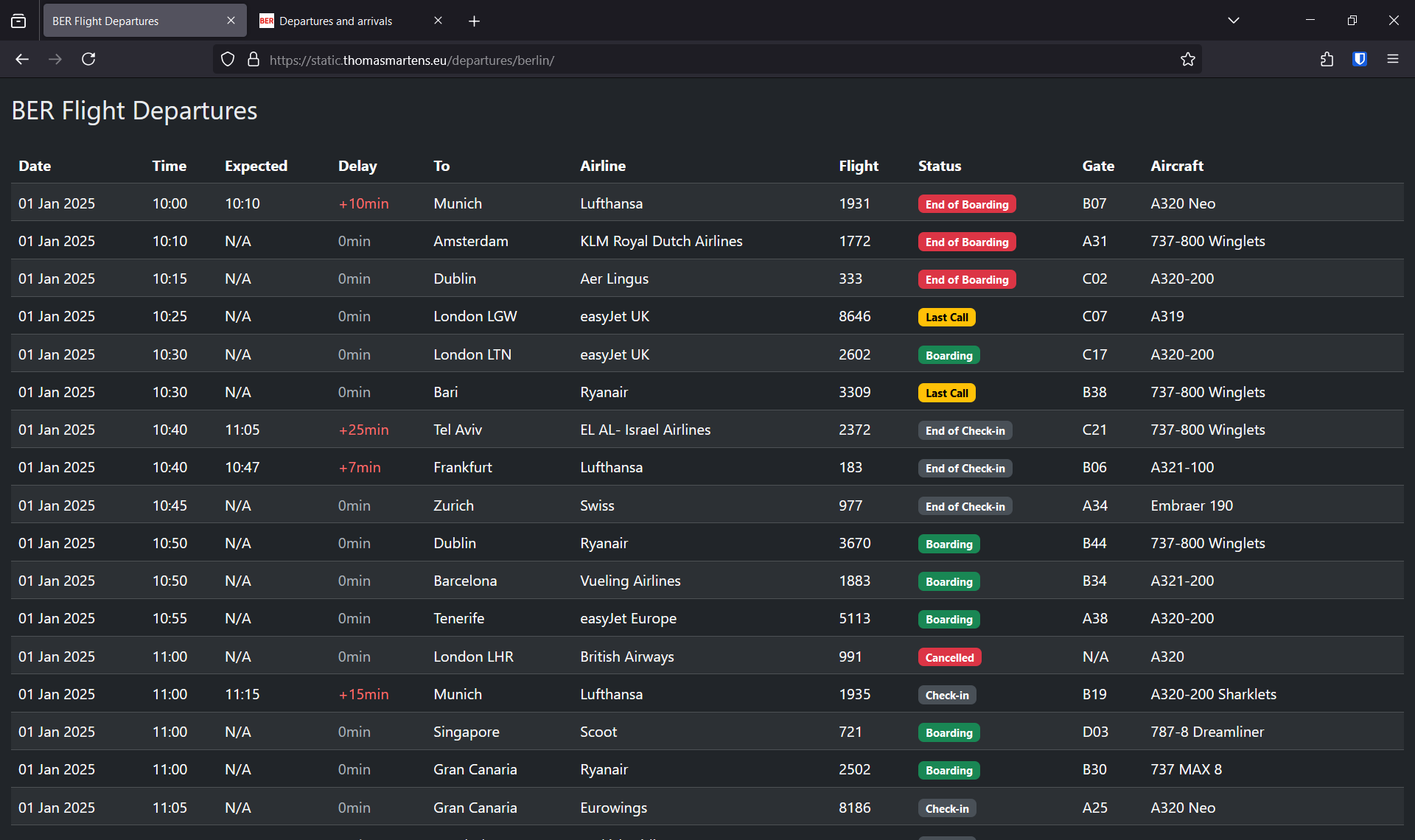Image resolution: width=1415 pixels, height=840 pixels.
Task: Click the +25min delay on Tel Aviv row
Action: [363, 430]
